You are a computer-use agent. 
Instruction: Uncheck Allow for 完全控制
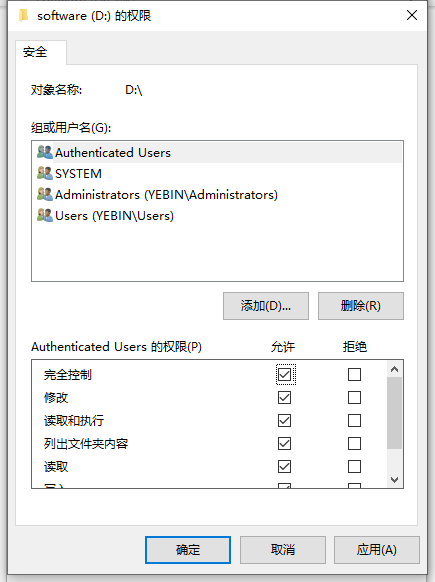point(284,374)
